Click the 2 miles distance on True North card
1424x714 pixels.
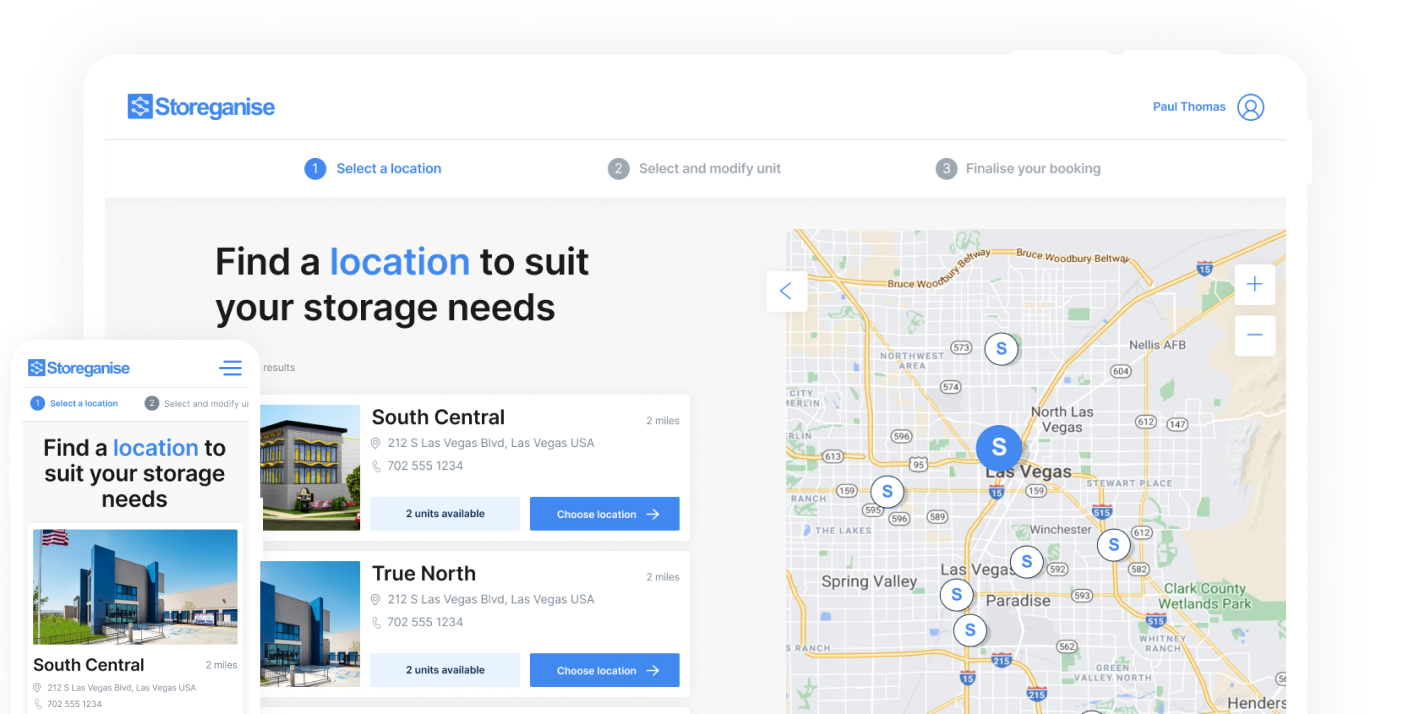[x=662, y=577]
